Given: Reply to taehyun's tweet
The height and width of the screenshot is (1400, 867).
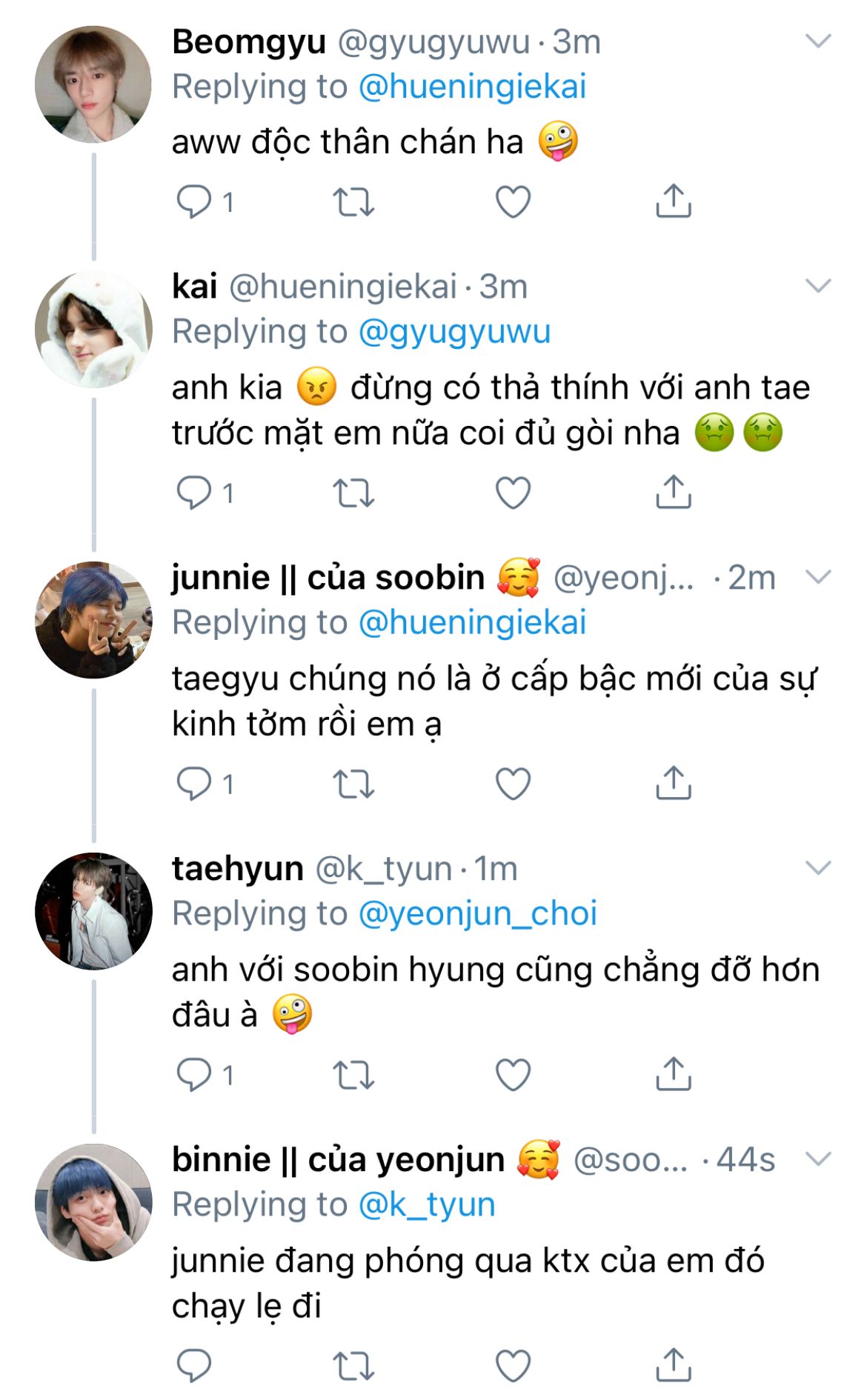Looking at the screenshot, I should pos(194,1075).
